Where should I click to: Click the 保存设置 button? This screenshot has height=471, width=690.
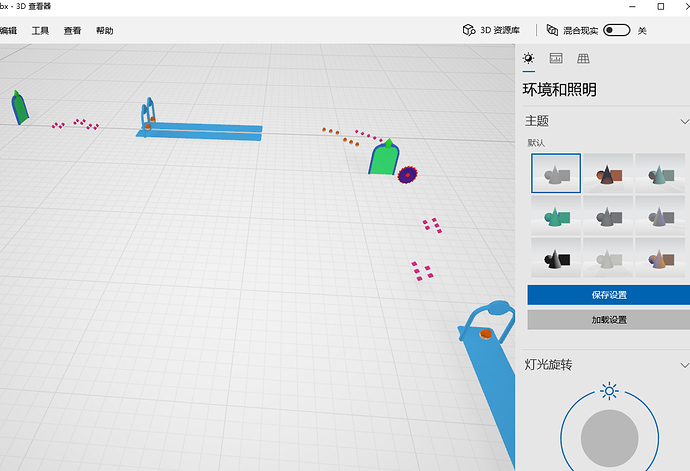coord(609,295)
